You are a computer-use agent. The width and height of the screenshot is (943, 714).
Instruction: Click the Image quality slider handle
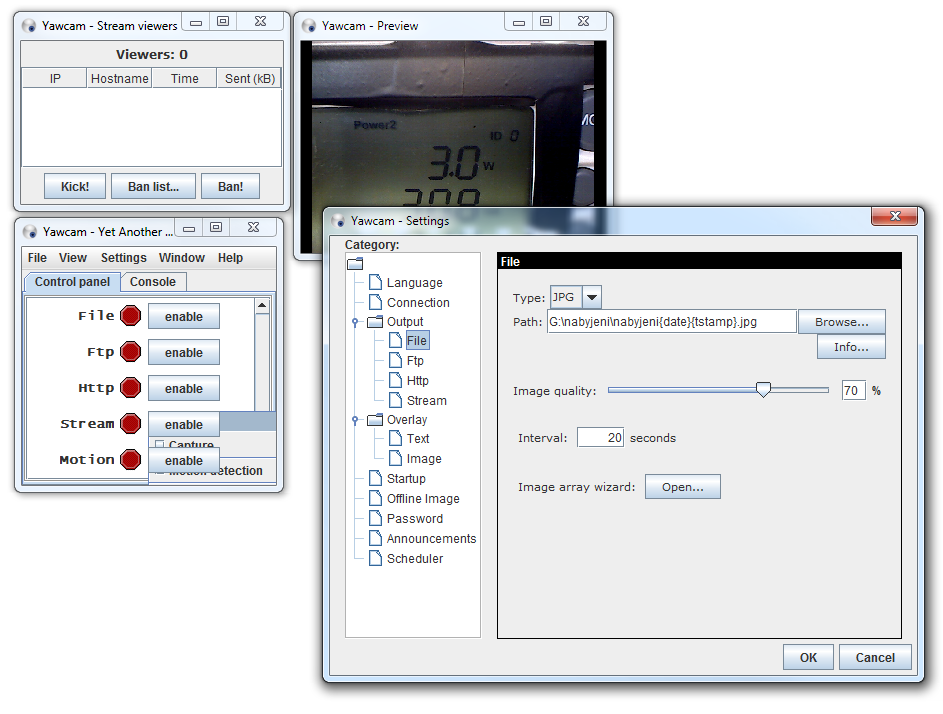763,390
